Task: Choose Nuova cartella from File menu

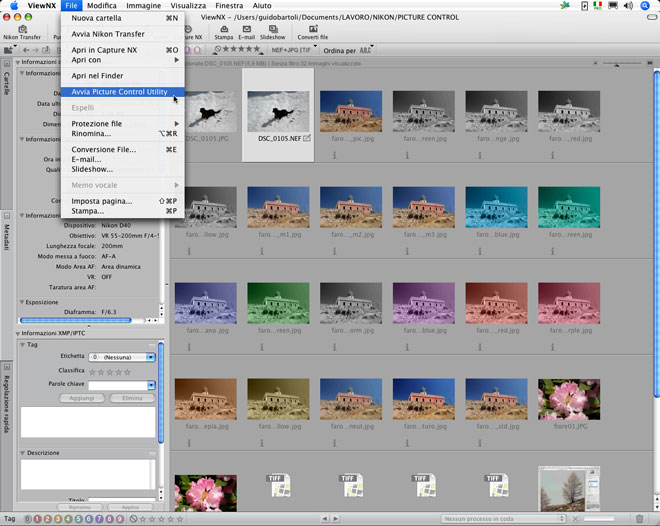Action: pos(122,18)
